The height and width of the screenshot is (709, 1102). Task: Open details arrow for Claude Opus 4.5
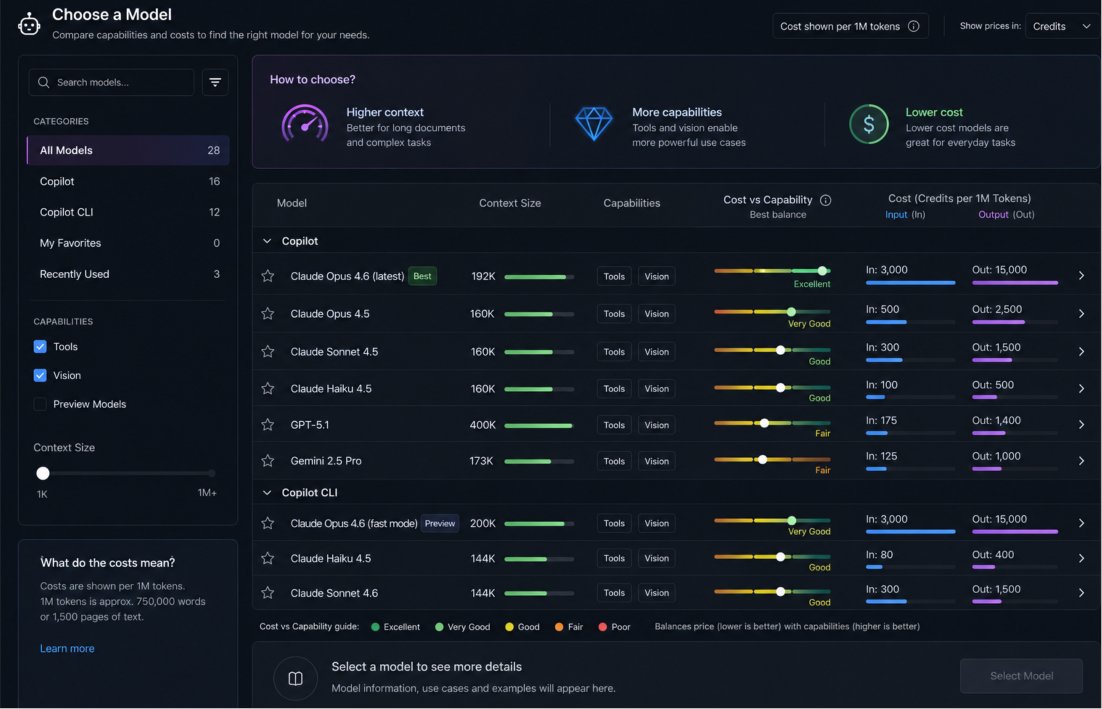point(1081,313)
